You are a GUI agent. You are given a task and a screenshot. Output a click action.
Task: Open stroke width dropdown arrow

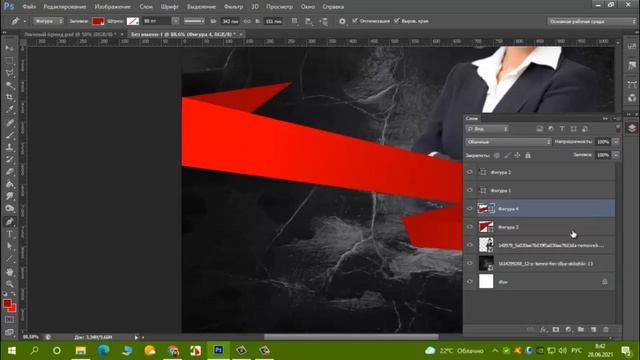click(x=176, y=21)
